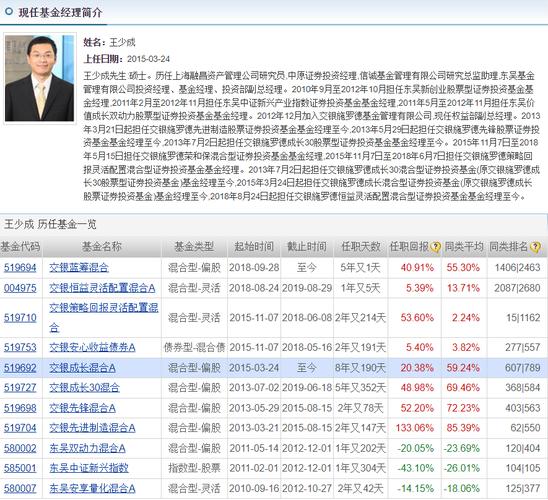Open fund code link 519727
The image size is (548, 500).
(20, 387)
